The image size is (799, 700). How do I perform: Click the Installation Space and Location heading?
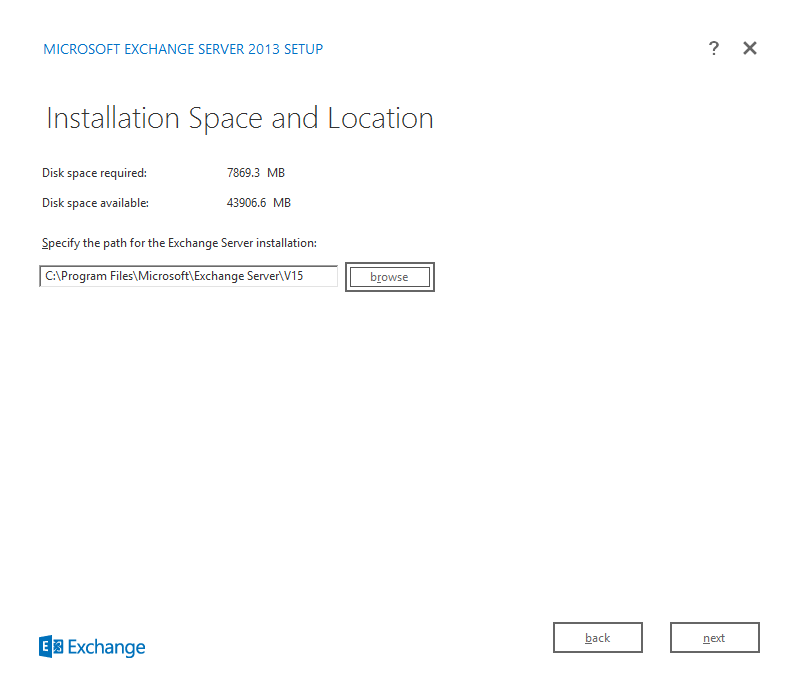click(239, 119)
